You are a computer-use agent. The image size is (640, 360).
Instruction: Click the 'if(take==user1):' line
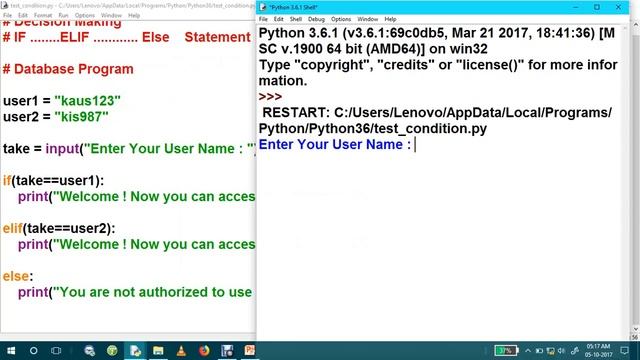click(x=53, y=180)
